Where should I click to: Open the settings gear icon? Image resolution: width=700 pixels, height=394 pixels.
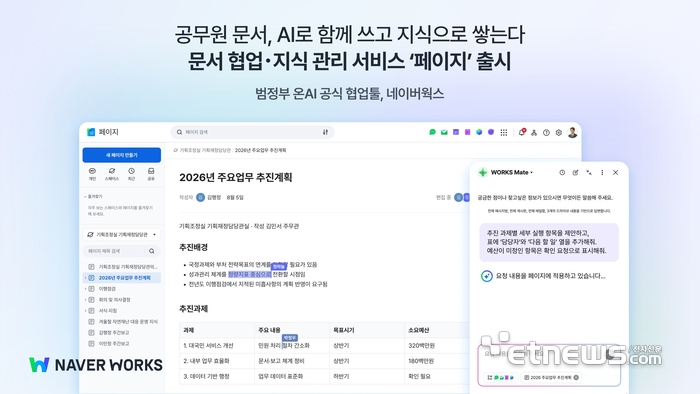(558, 133)
